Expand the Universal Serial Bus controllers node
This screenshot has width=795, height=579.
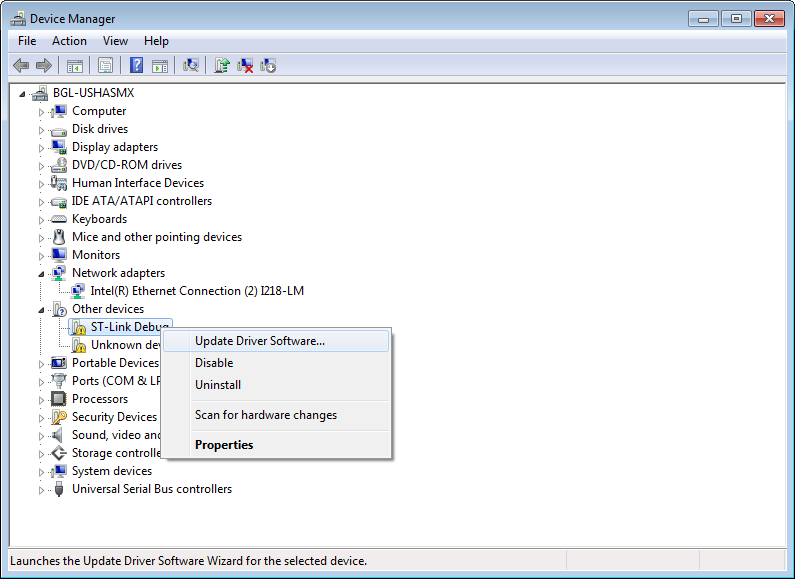[42, 490]
